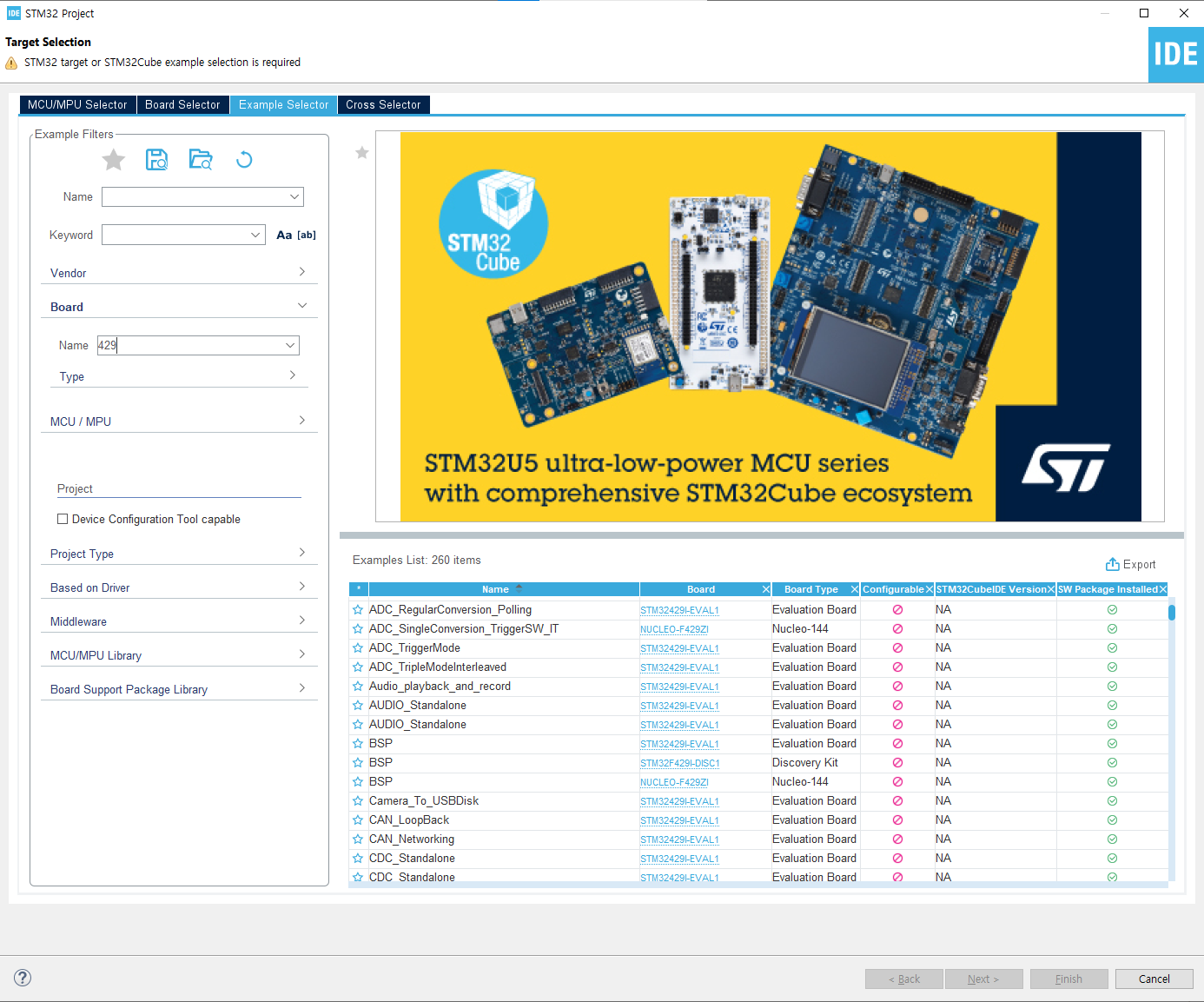Open the Board Name dropdown containing 429
This screenshot has height=1002, width=1204.
coord(290,345)
